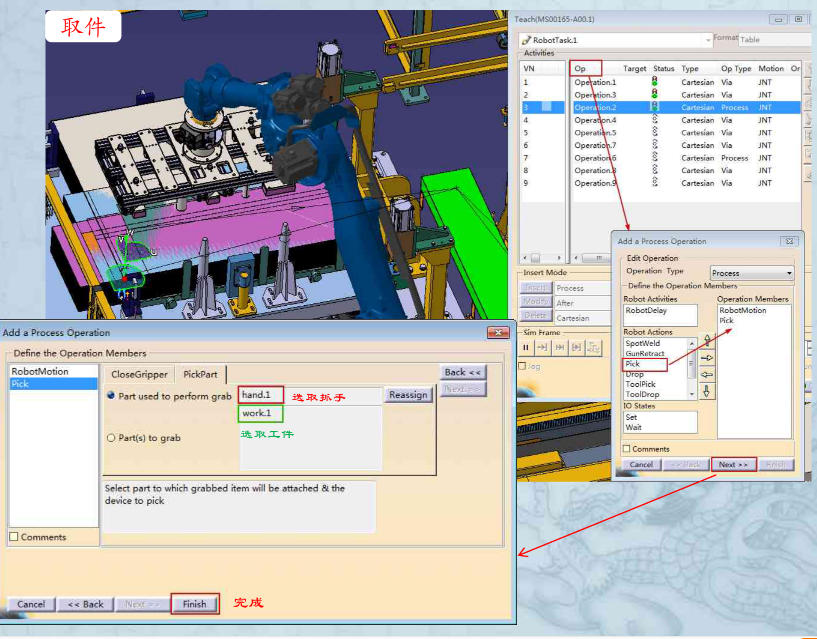This screenshot has height=639, width=817.
Task: Click the up arrow to move member up
Action: pos(707,341)
